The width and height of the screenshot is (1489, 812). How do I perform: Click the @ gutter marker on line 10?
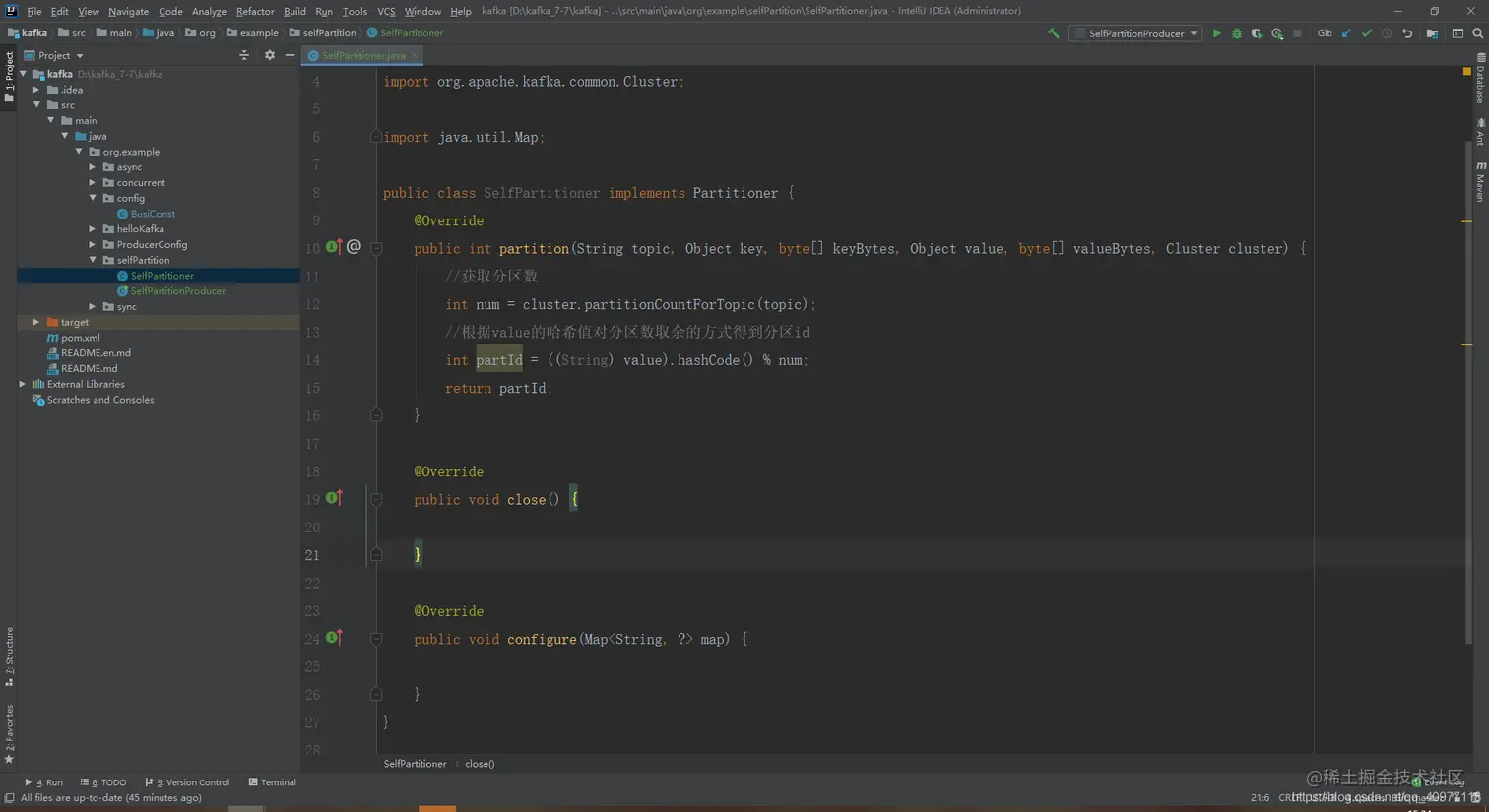point(354,246)
